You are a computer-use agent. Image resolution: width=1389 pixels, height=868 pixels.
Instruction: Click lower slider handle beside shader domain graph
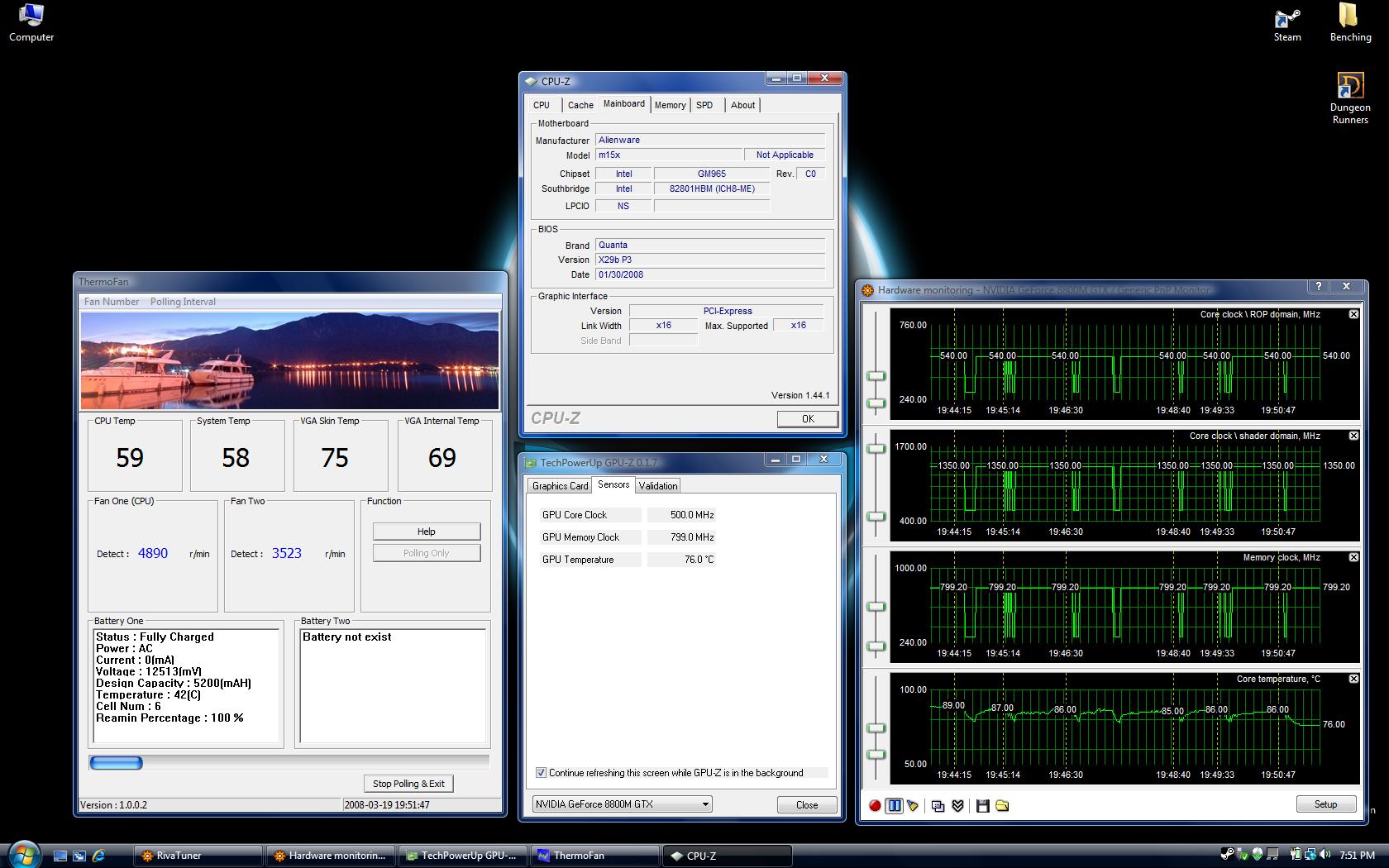[876, 517]
